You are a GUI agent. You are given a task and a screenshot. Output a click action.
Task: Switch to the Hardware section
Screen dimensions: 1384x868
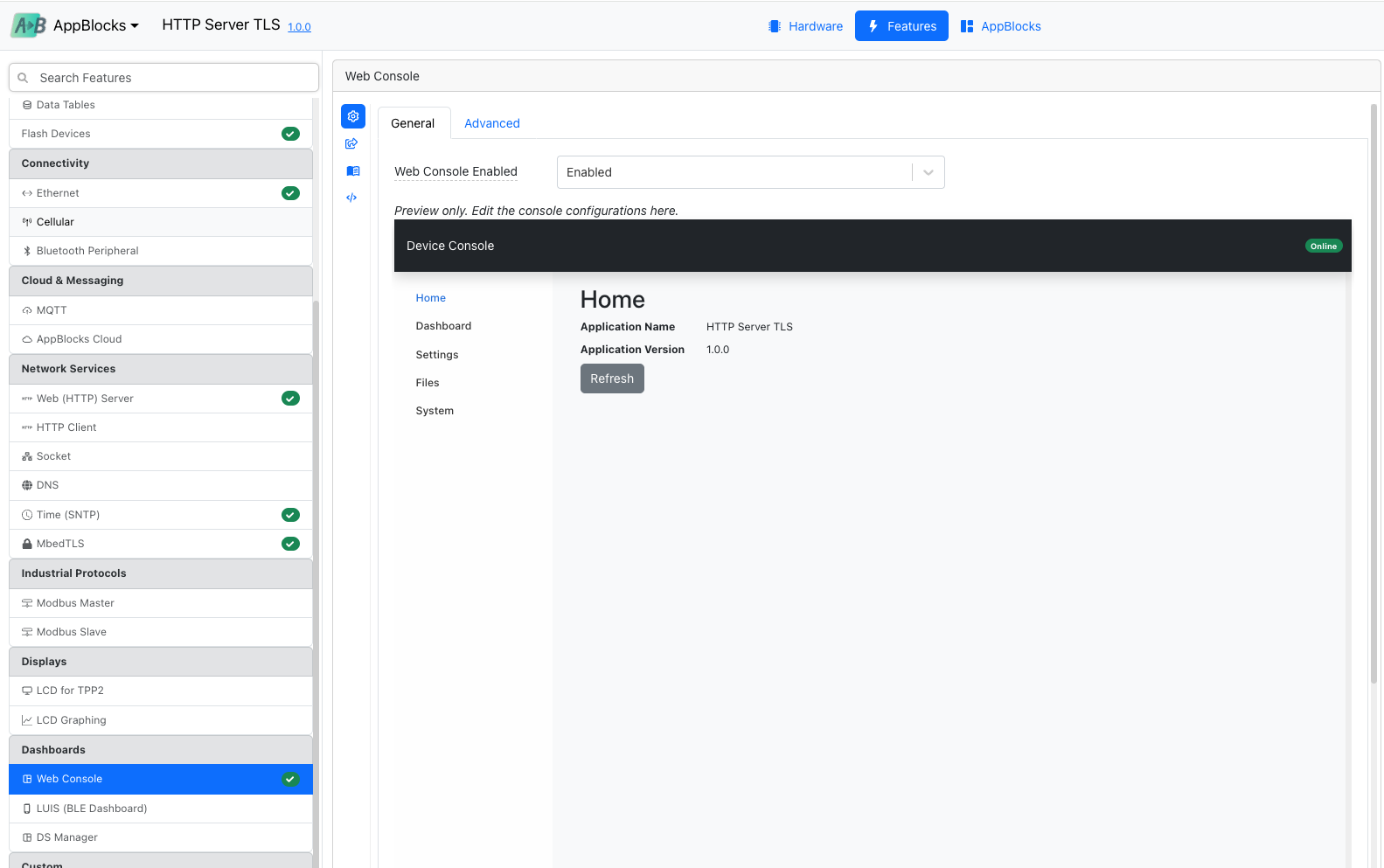[805, 26]
